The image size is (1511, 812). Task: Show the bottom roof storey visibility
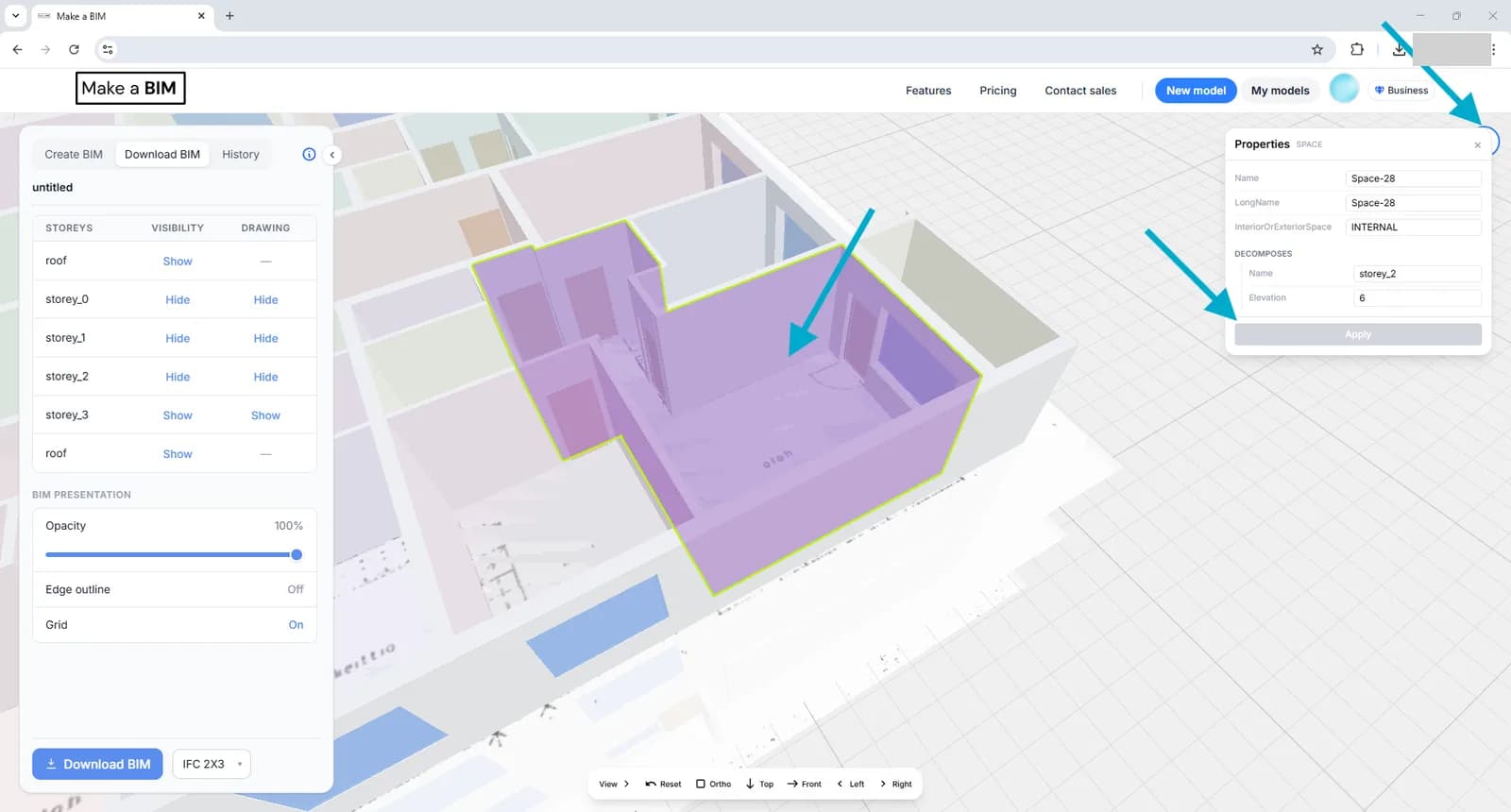[178, 454]
